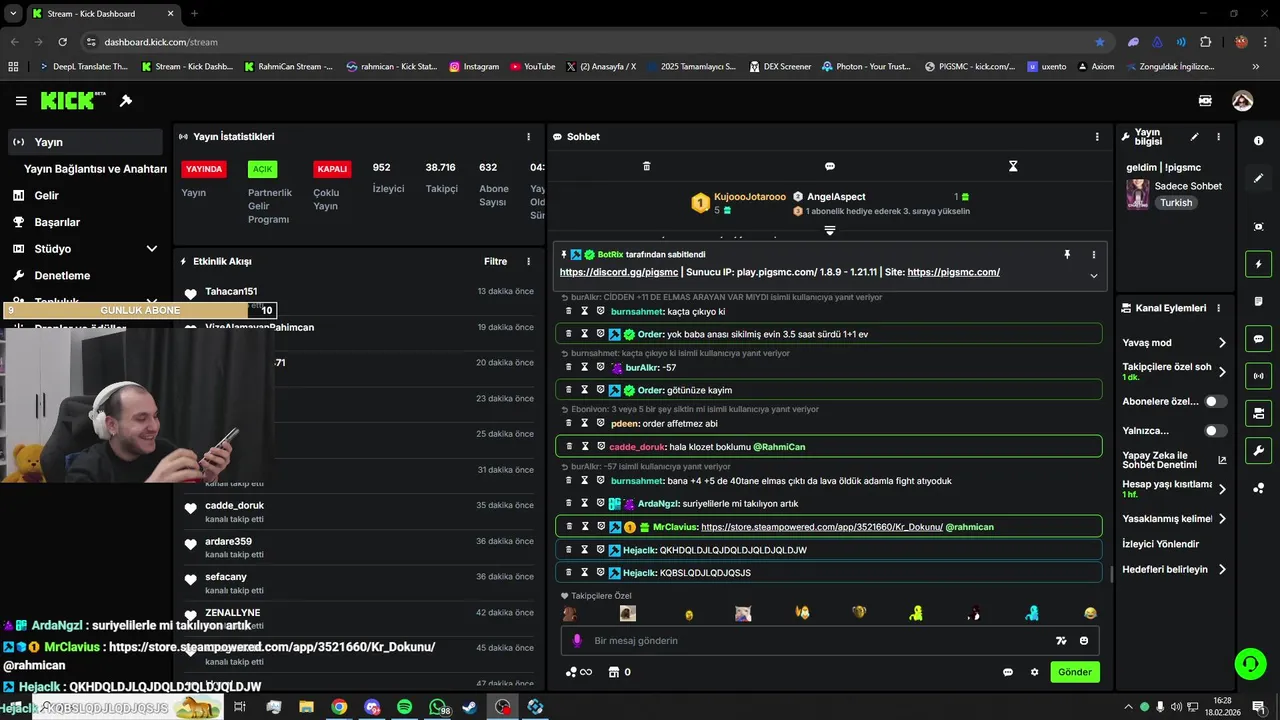Open the discord.gg/pigsmc link in pinned message

pyautogui.click(x=619, y=272)
